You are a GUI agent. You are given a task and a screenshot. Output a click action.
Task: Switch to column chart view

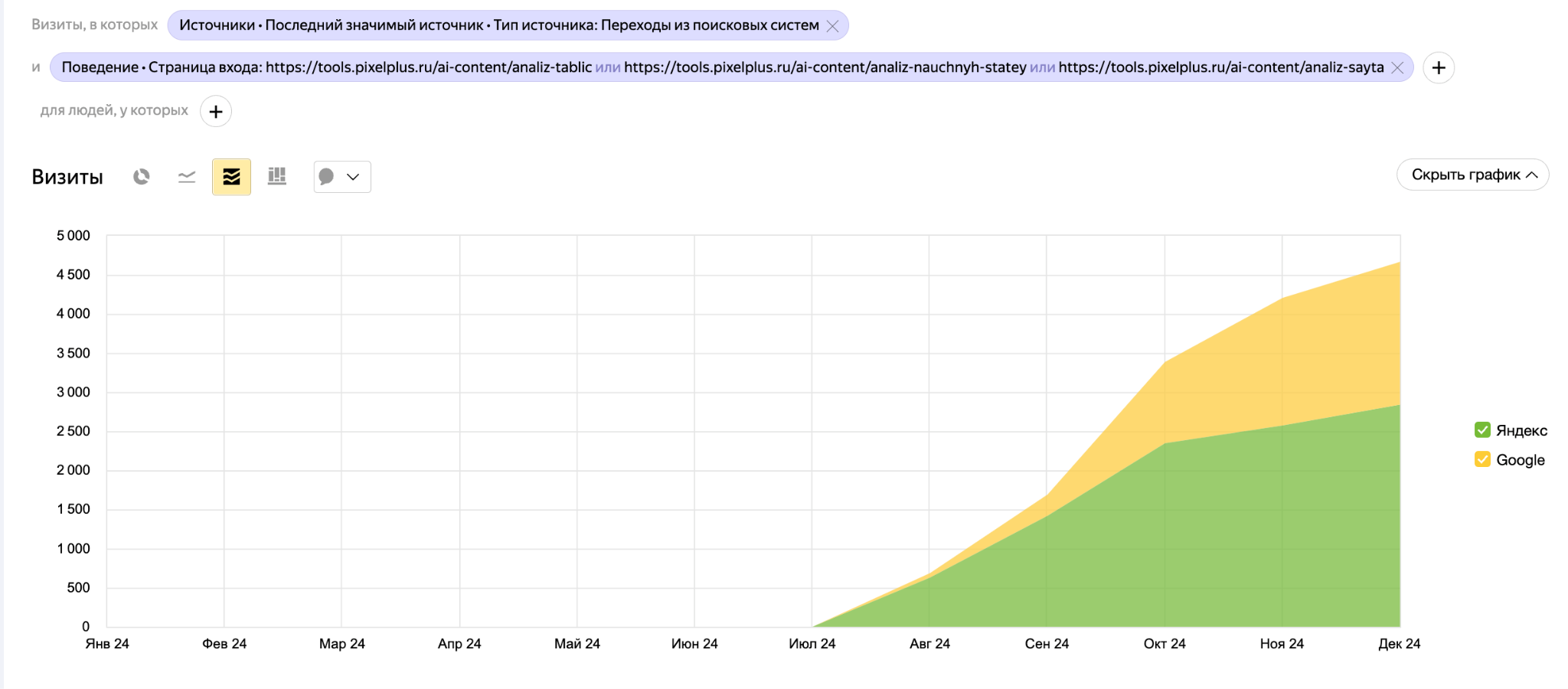pos(276,177)
